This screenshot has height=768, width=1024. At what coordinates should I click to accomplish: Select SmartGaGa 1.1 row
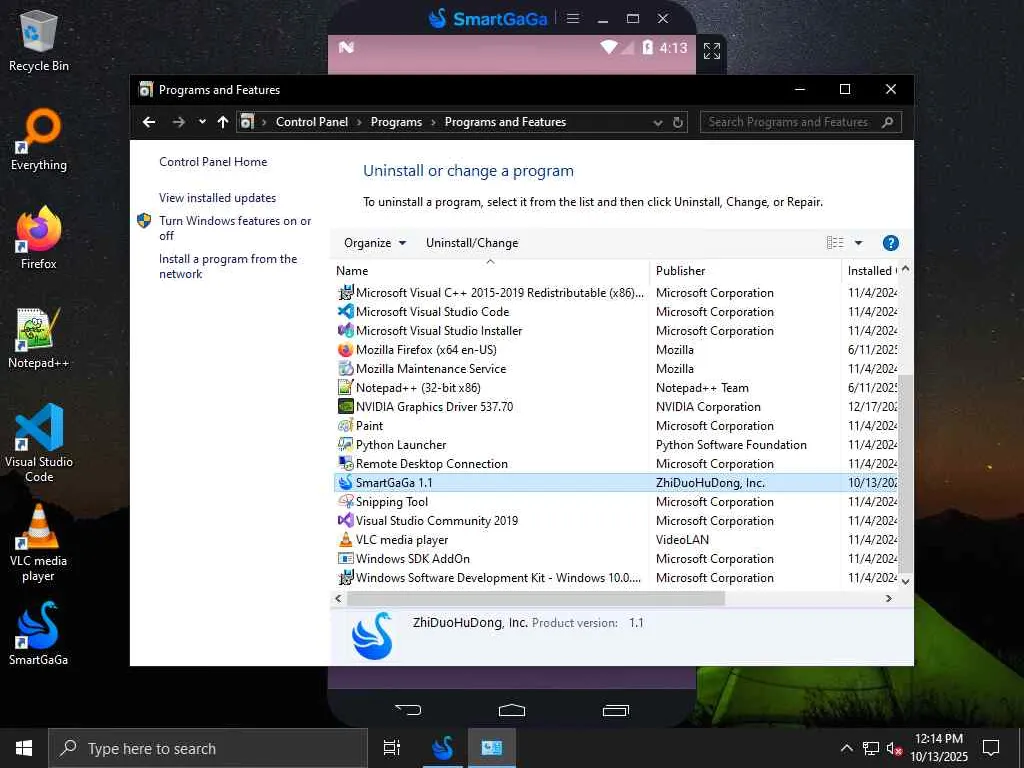click(616, 483)
